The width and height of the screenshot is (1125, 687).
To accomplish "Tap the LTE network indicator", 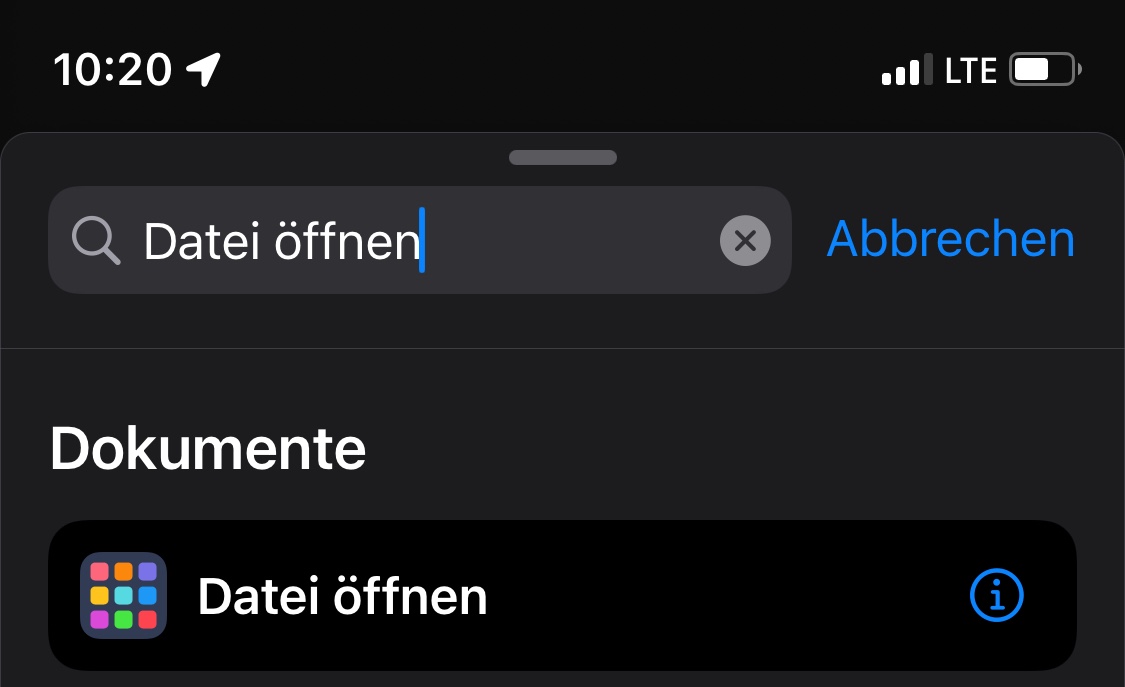I will 971,70.
